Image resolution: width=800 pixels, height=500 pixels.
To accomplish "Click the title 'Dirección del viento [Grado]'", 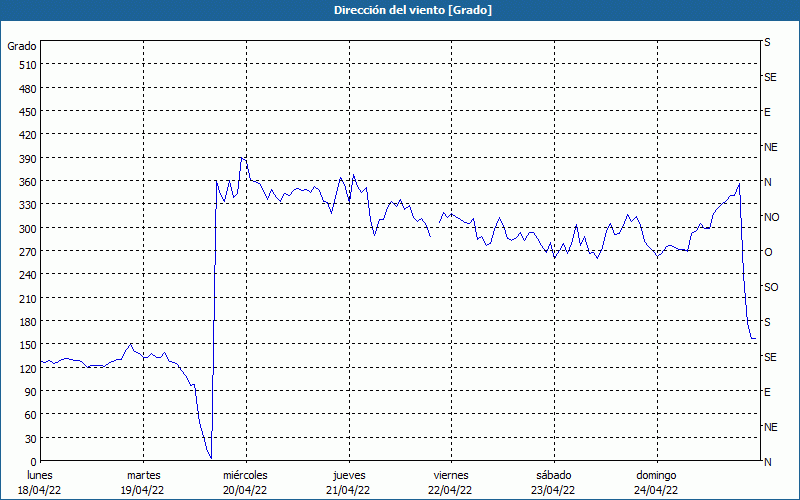I will 413,10.
